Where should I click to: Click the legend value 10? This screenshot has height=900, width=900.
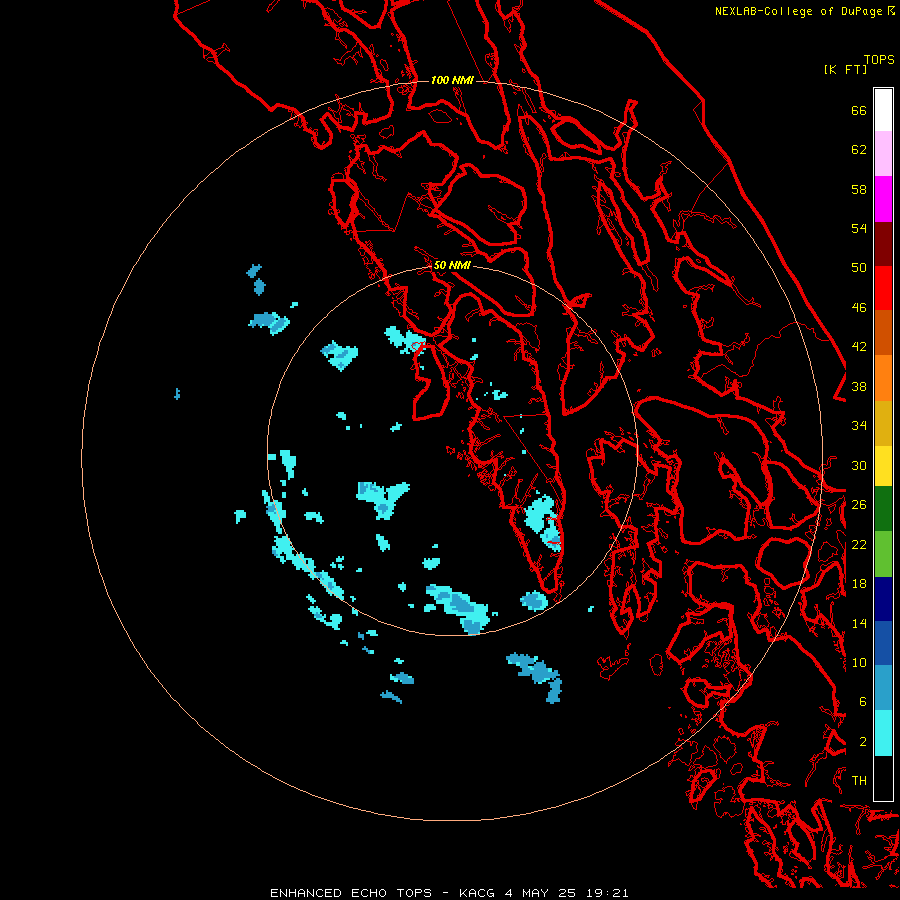click(859, 662)
